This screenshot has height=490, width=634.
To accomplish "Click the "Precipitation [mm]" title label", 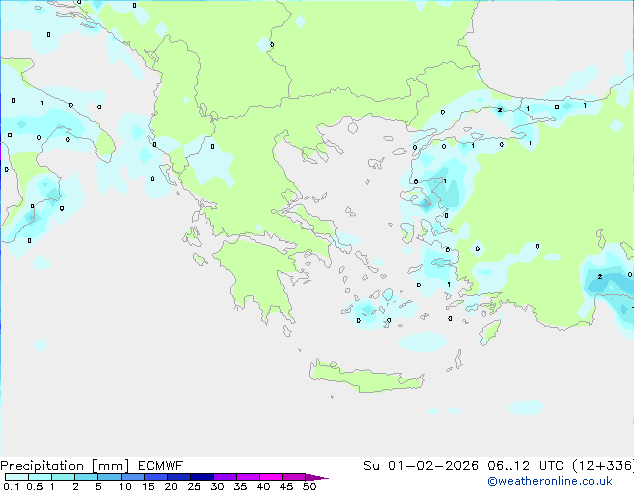I will pos(64,465).
